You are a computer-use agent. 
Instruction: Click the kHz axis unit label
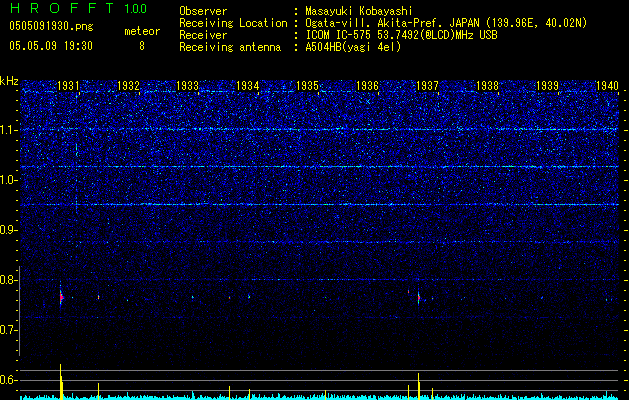point(9,81)
